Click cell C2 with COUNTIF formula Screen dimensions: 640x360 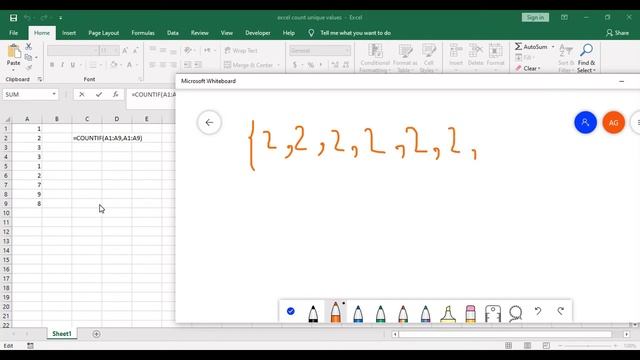87,138
